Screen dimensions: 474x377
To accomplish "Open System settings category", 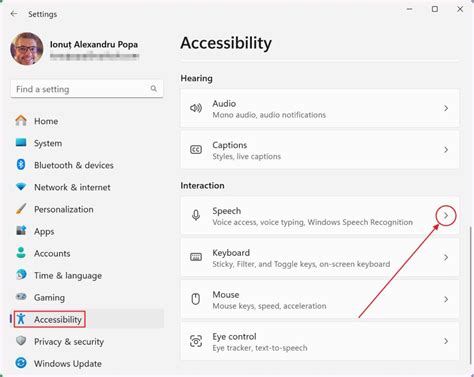I will click(x=48, y=143).
